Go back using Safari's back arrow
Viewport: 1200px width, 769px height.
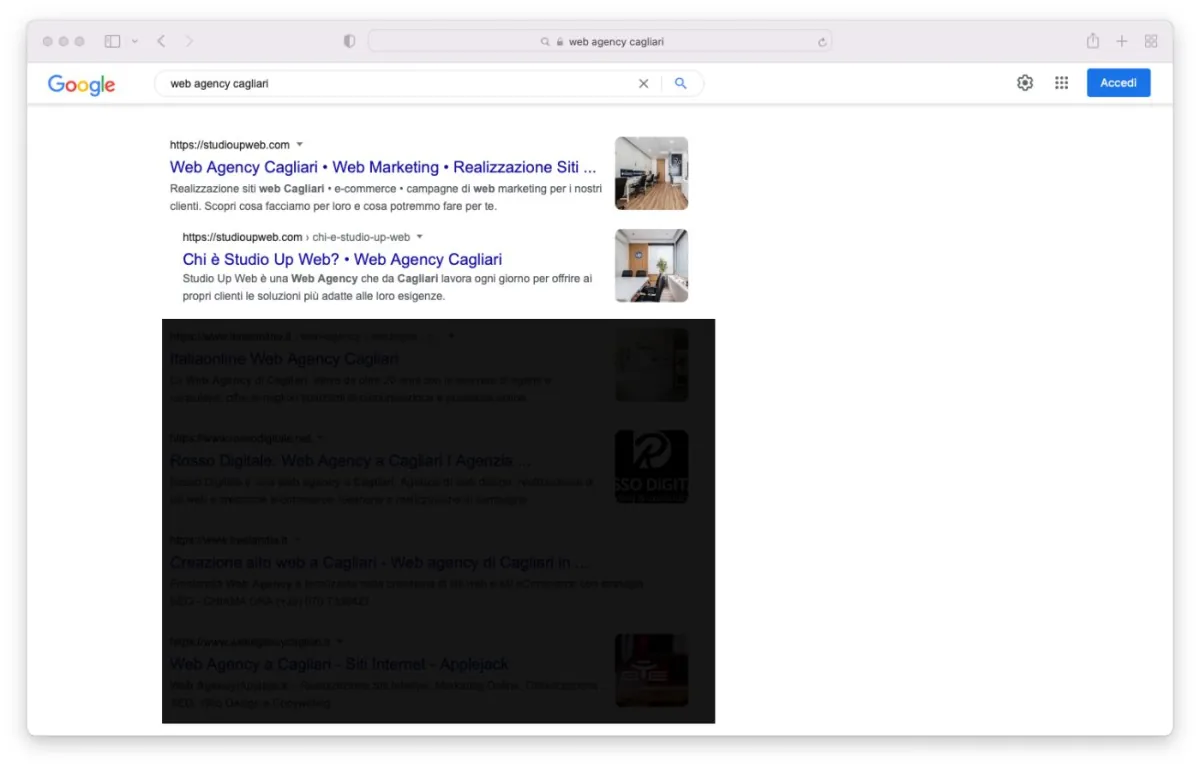coord(161,41)
